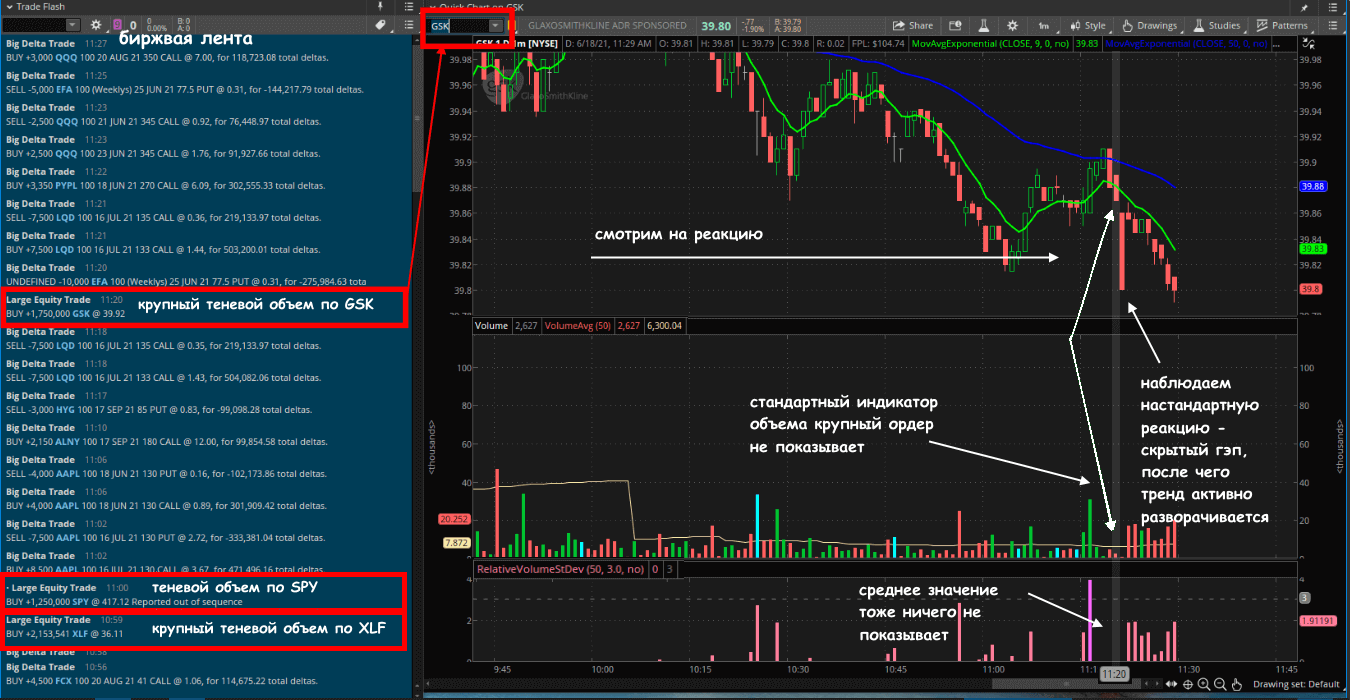Expand the GSK symbol dropdown arrow
Image resolution: width=1350 pixels, height=700 pixels.
pos(496,25)
